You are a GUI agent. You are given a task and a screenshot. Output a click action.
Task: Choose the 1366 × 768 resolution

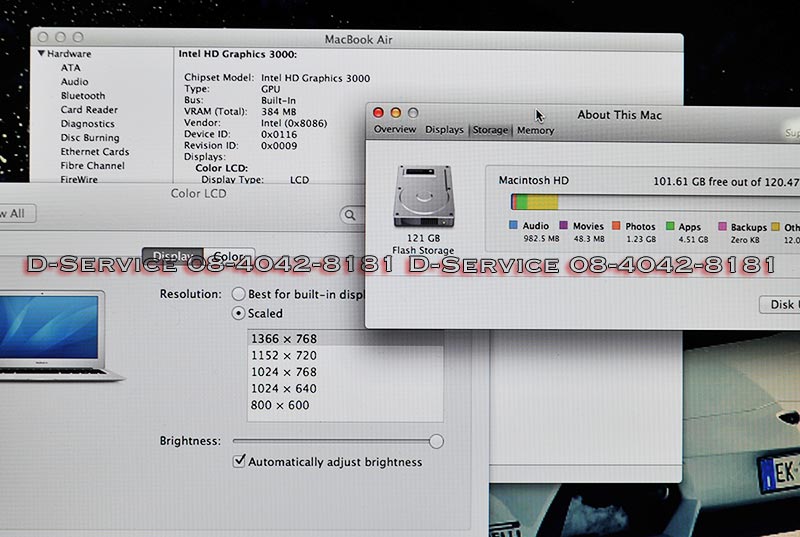click(x=345, y=339)
